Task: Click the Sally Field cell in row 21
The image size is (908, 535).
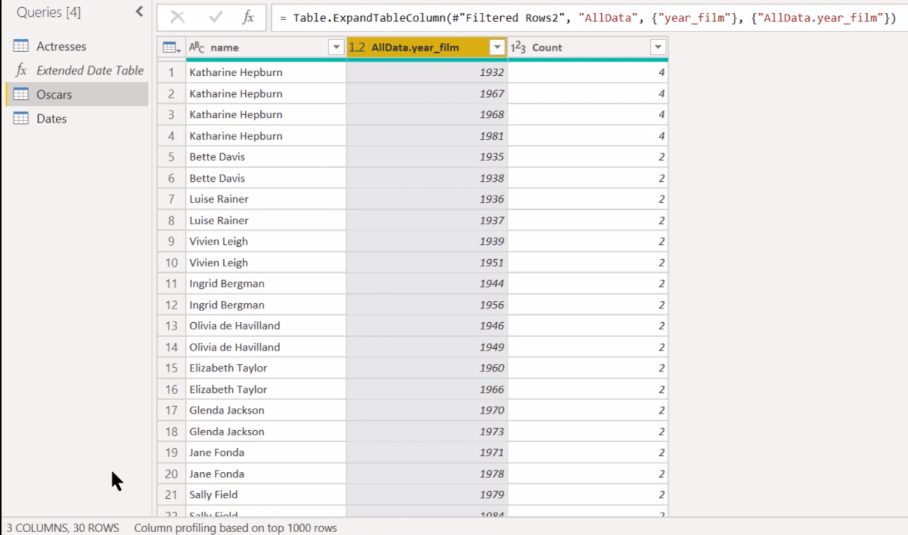Action: coord(266,495)
